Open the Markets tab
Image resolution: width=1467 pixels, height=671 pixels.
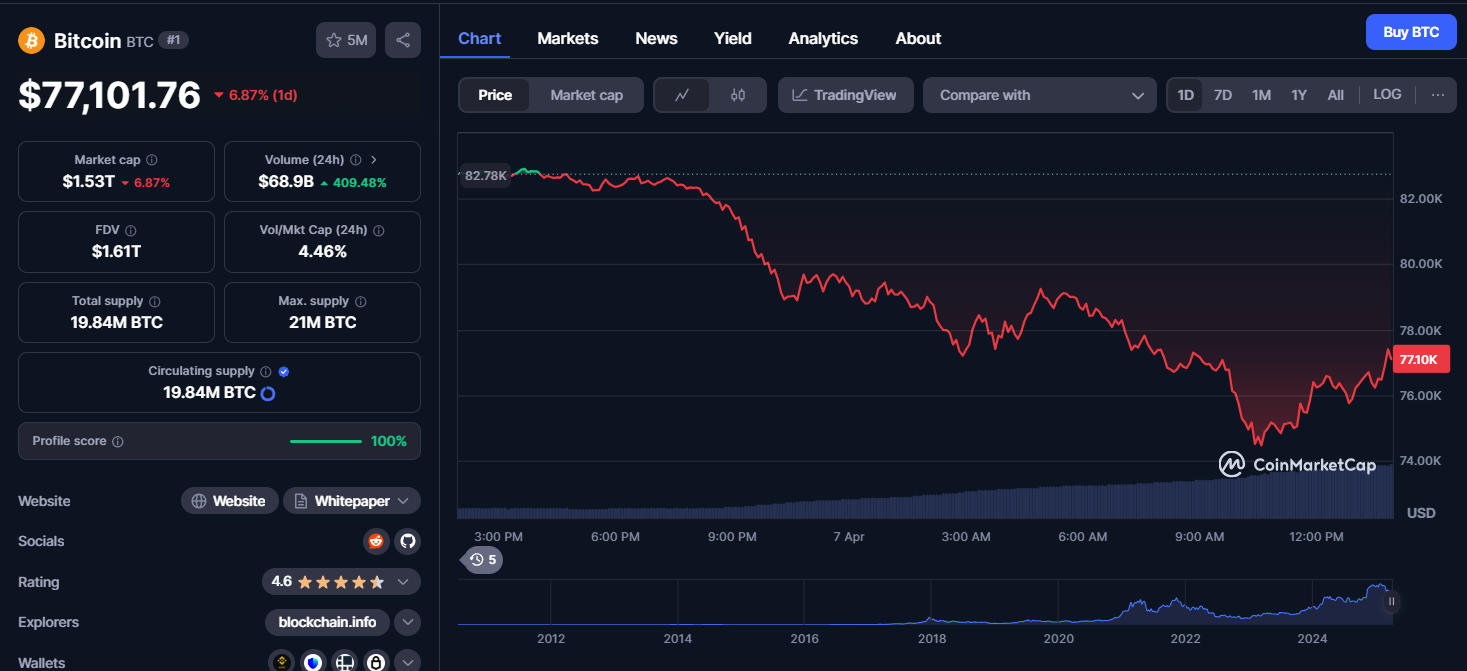(x=568, y=38)
